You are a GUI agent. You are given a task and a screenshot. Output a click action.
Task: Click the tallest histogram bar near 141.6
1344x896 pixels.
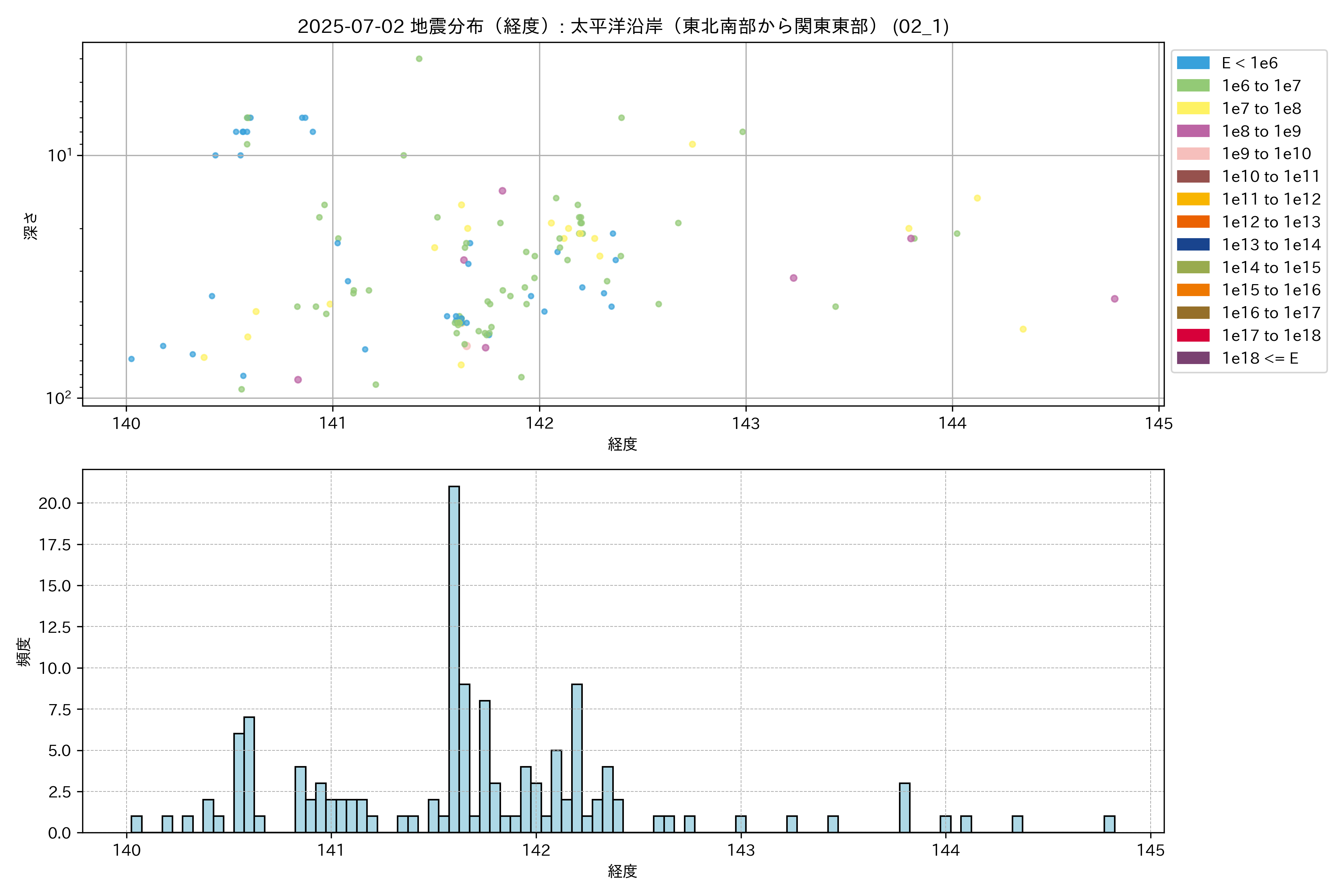[x=454, y=657]
